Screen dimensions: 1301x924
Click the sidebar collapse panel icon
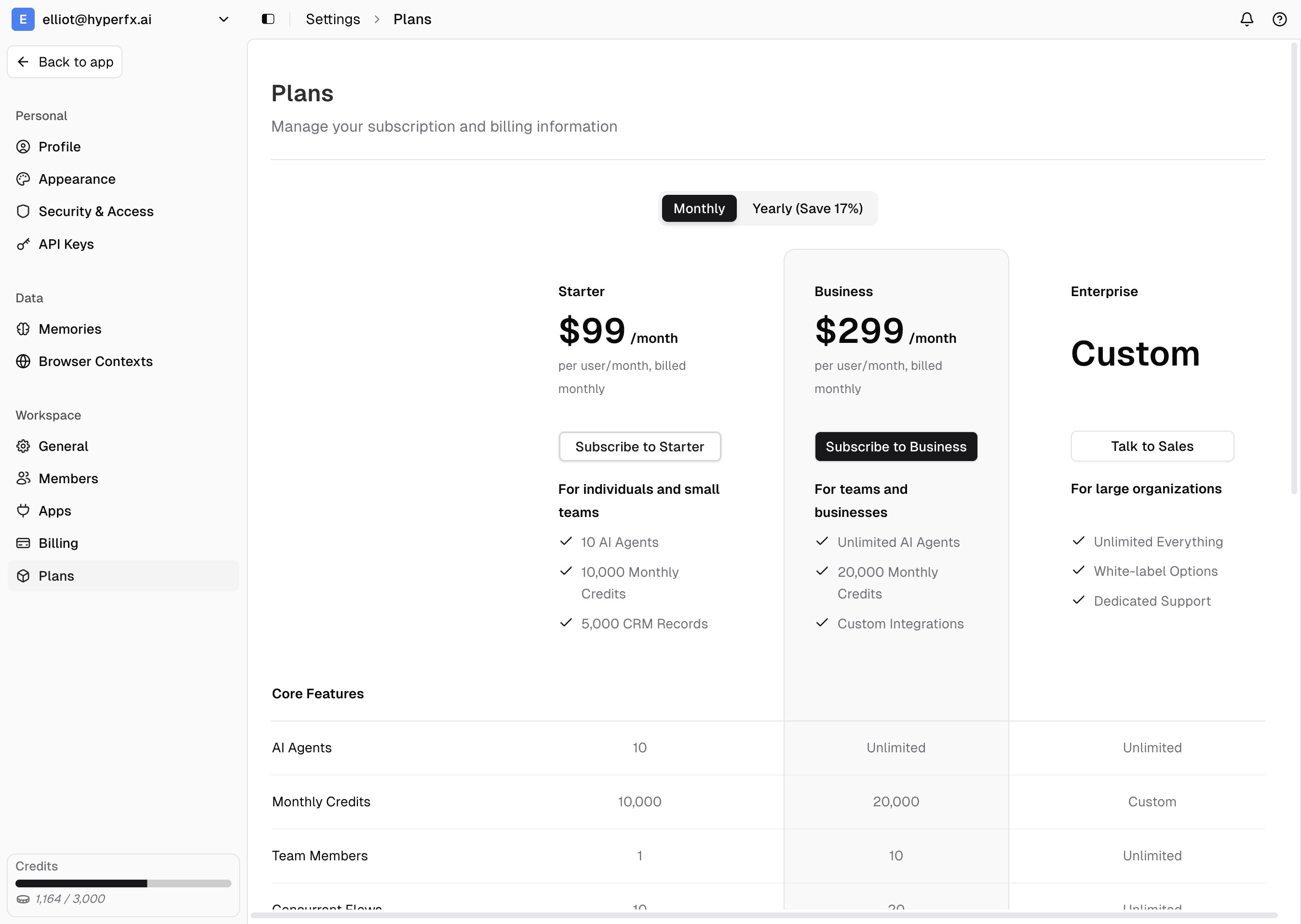coord(267,19)
